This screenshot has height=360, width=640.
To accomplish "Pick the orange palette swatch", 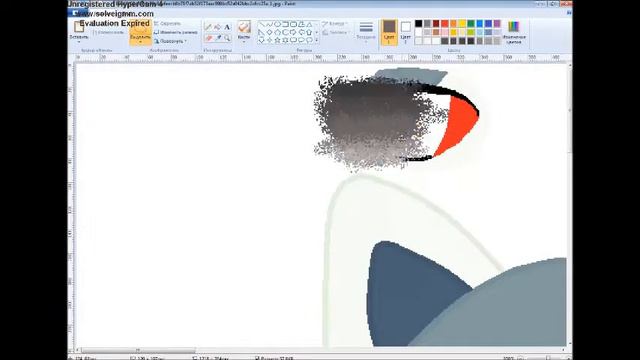I will point(453,24).
